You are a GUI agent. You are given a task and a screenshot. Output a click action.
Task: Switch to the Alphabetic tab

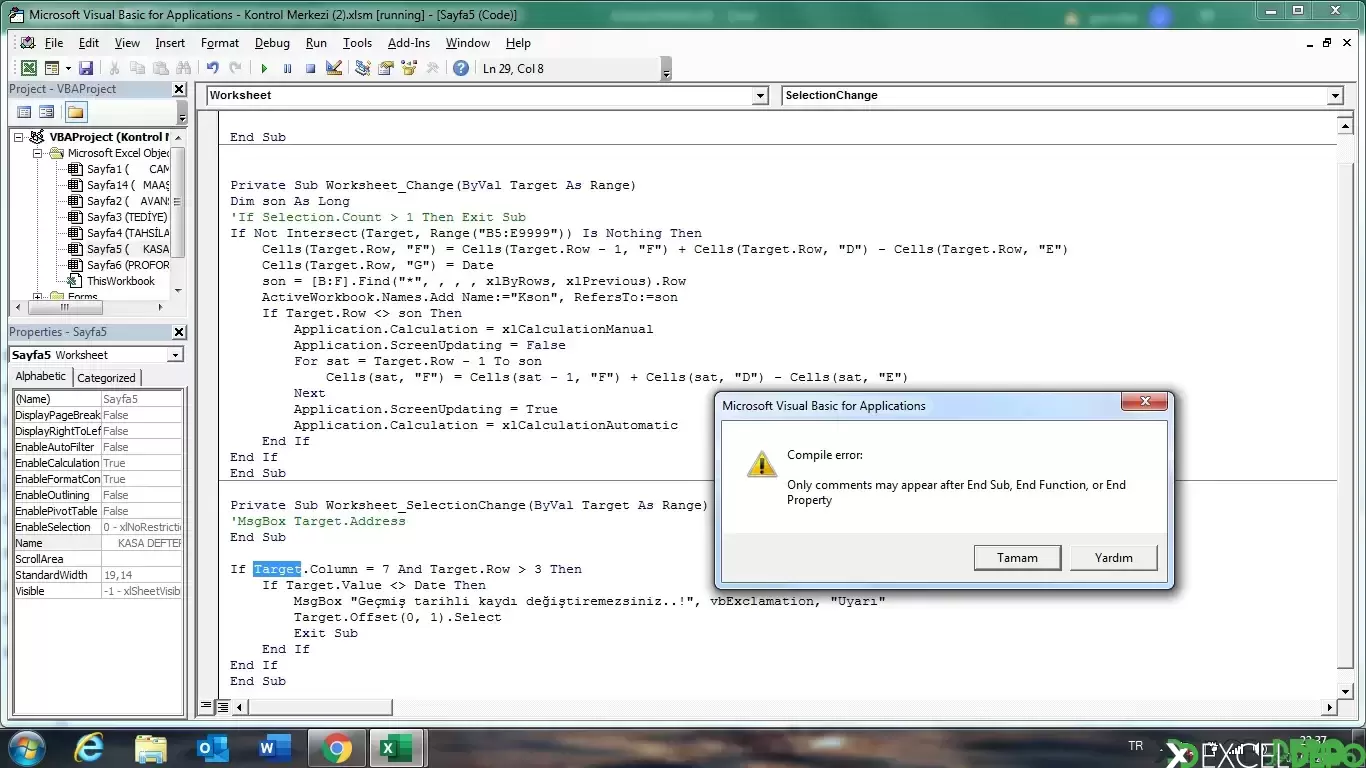[x=41, y=377]
